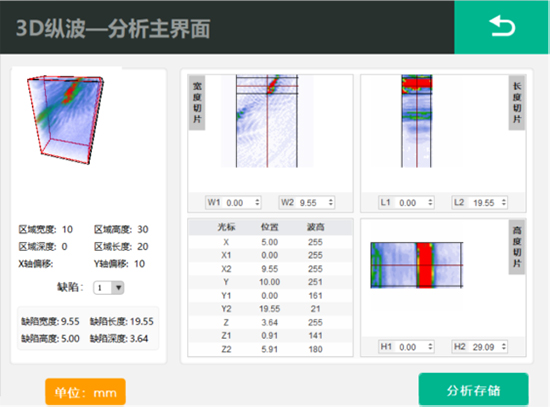Click the H2 value spinner arrows
The width and height of the screenshot is (550, 407).
[504, 347]
